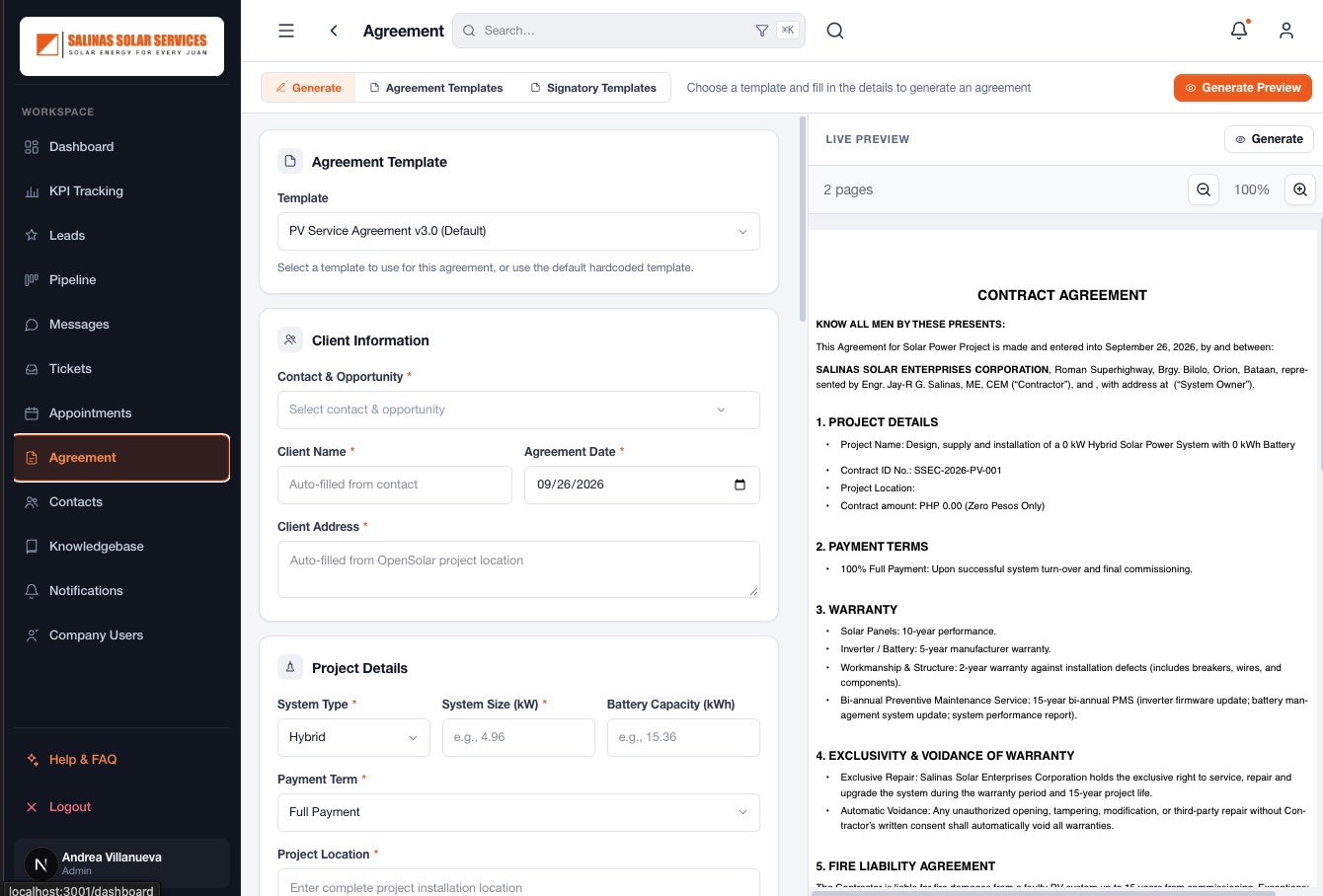Open KPI Tracking in sidebar

point(121,191)
